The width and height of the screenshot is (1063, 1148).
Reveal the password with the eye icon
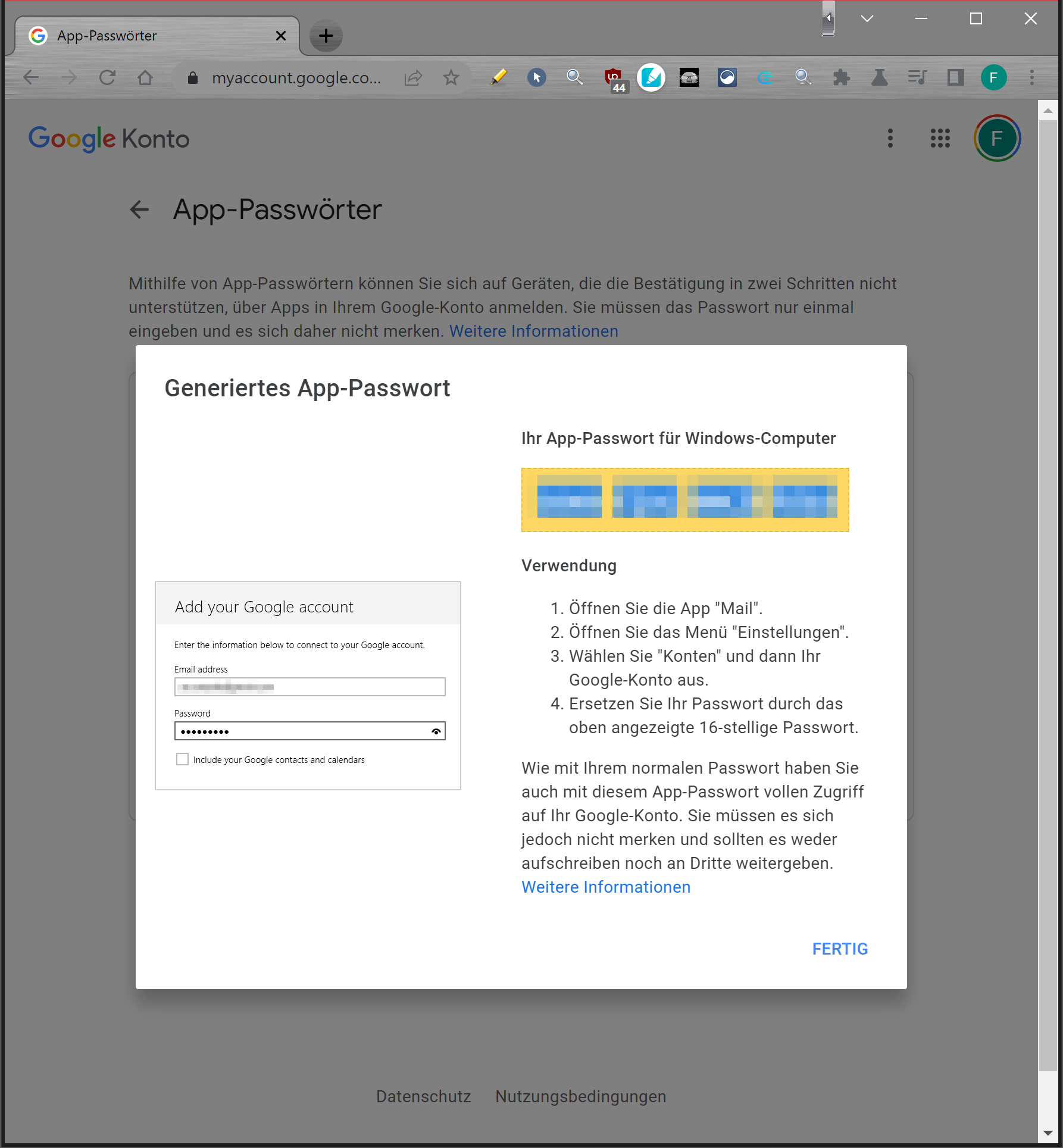pyautogui.click(x=436, y=731)
